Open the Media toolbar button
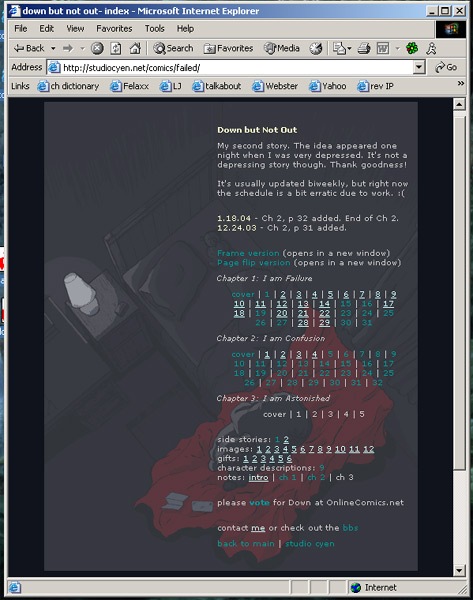The width and height of the screenshot is (473, 600). 282,48
